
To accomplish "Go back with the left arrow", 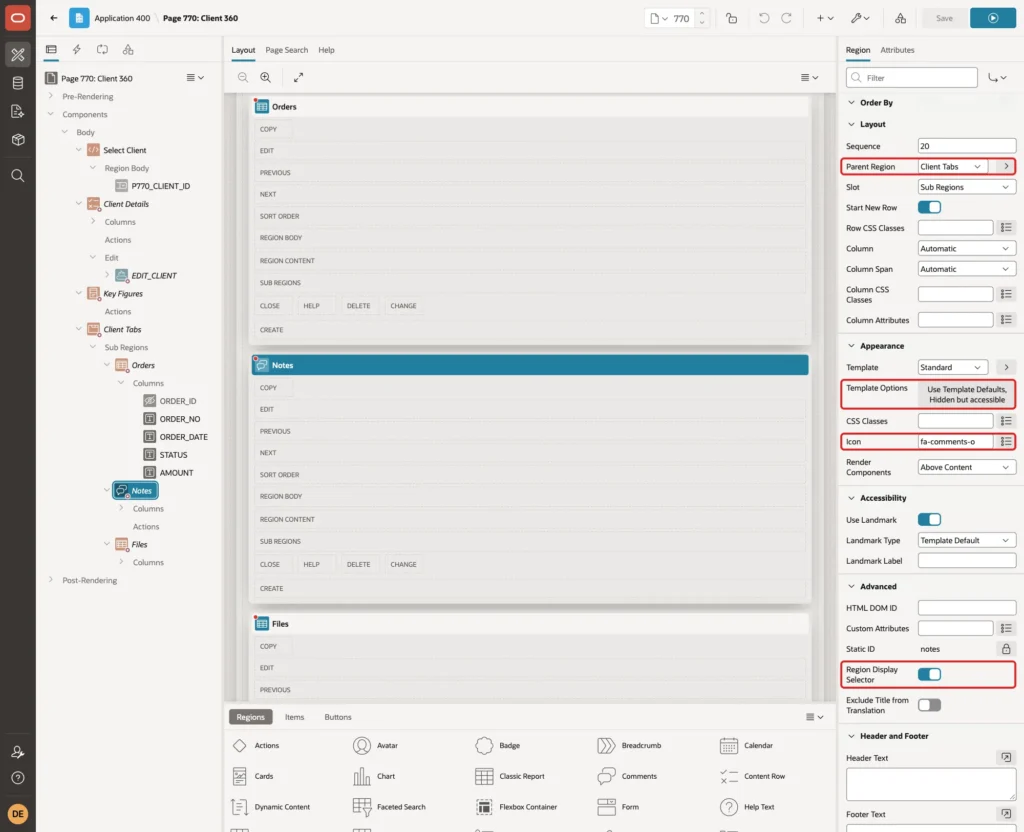I will pos(54,18).
